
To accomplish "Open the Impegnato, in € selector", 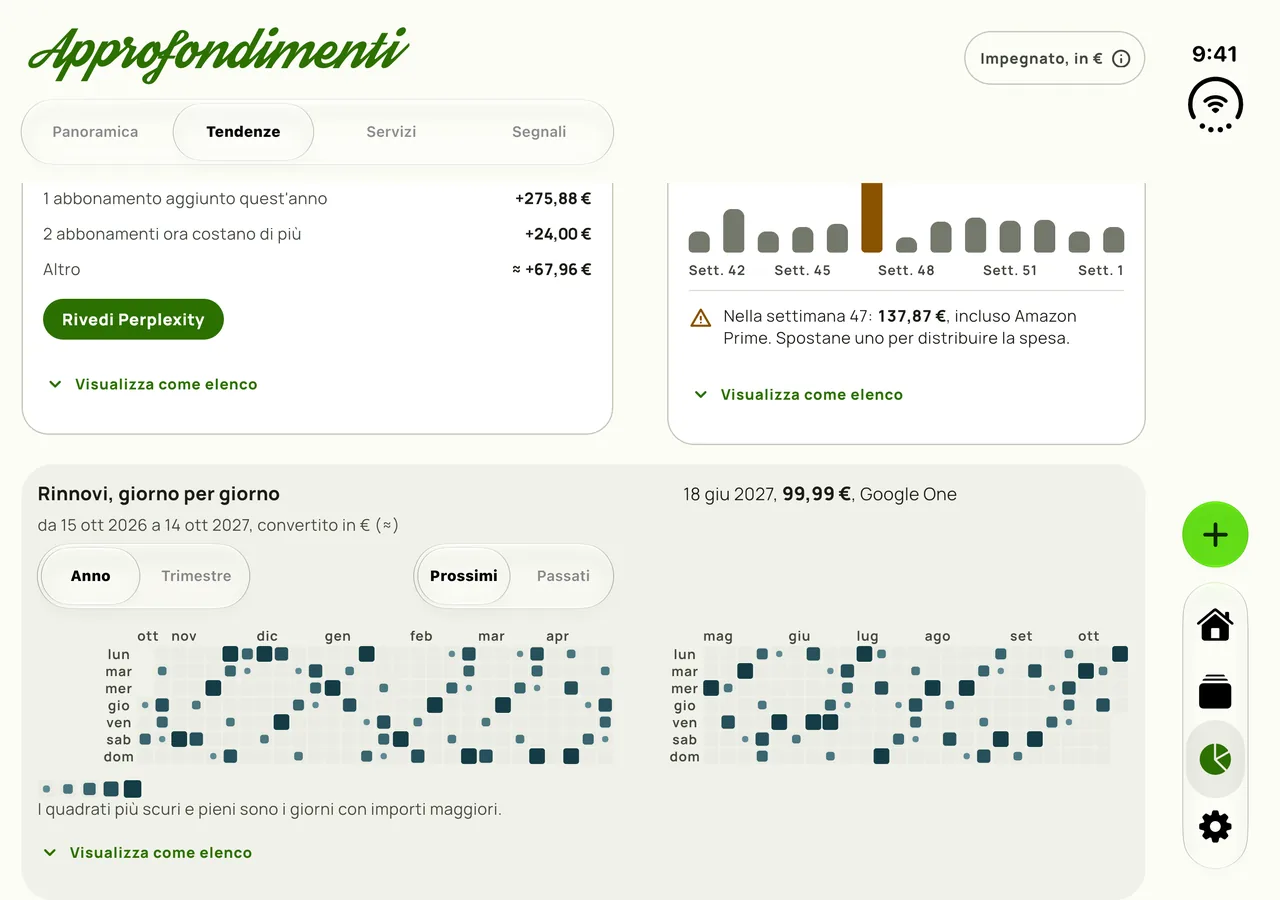I will click(1054, 59).
